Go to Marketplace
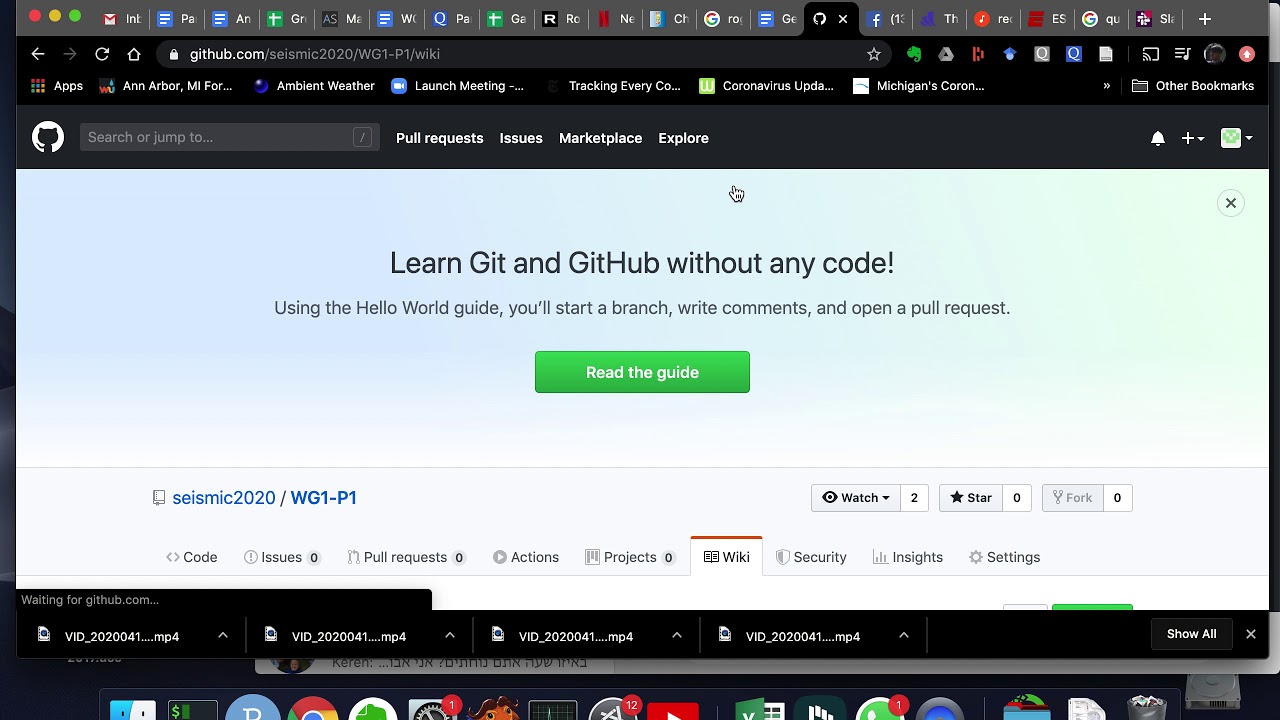Image resolution: width=1280 pixels, height=720 pixels. [x=600, y=138]
